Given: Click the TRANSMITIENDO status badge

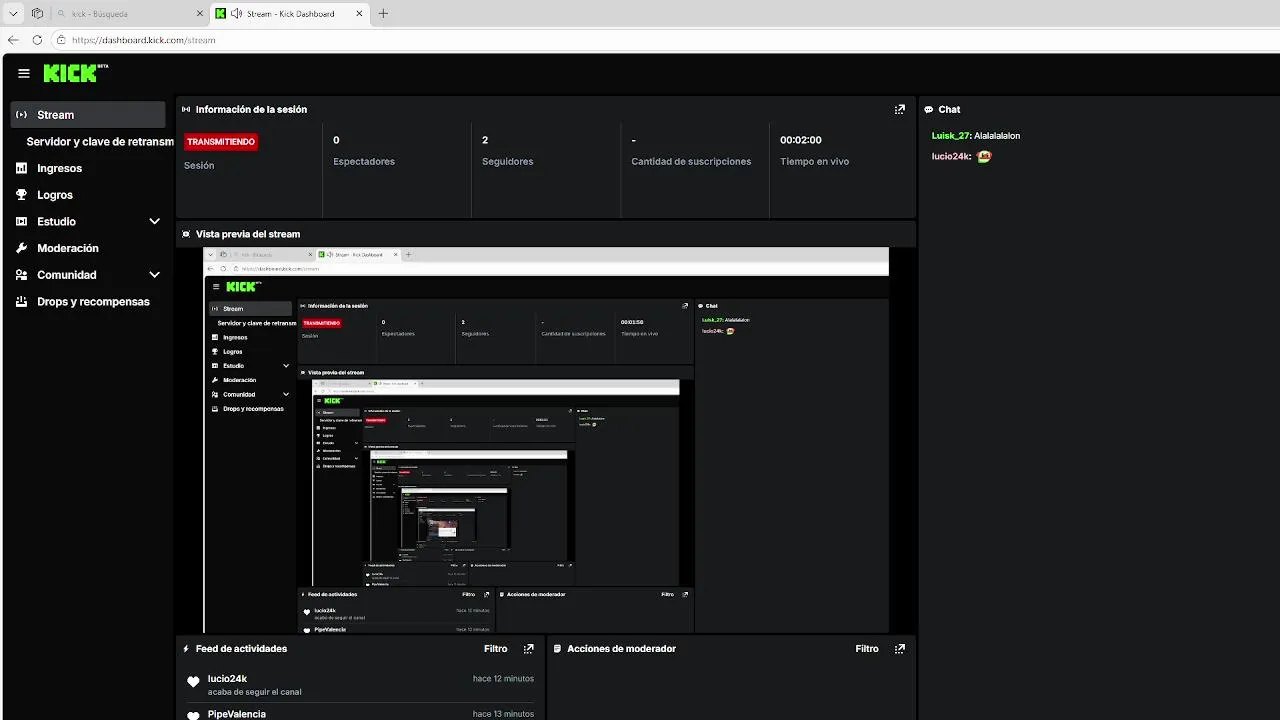Looking at the screenshot, I should point(221,142).
